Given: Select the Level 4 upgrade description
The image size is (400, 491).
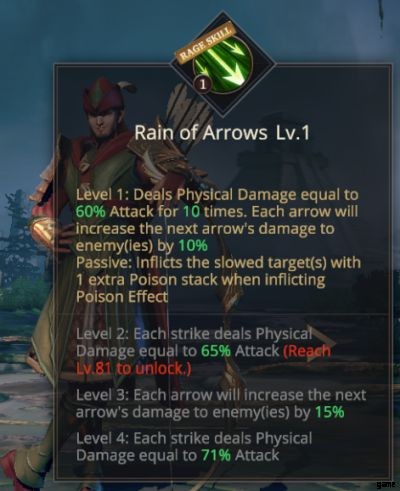Looking at the screenshot, I should point(194,447).
